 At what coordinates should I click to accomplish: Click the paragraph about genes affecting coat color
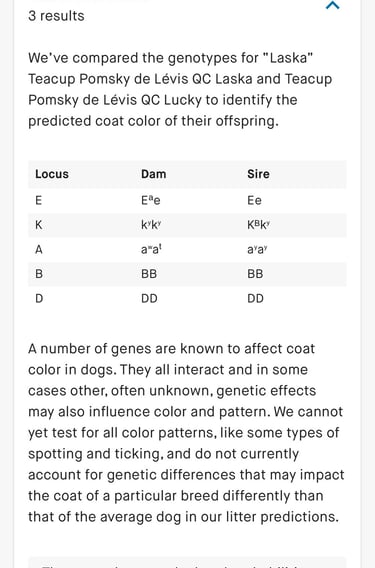click(186, 433)
